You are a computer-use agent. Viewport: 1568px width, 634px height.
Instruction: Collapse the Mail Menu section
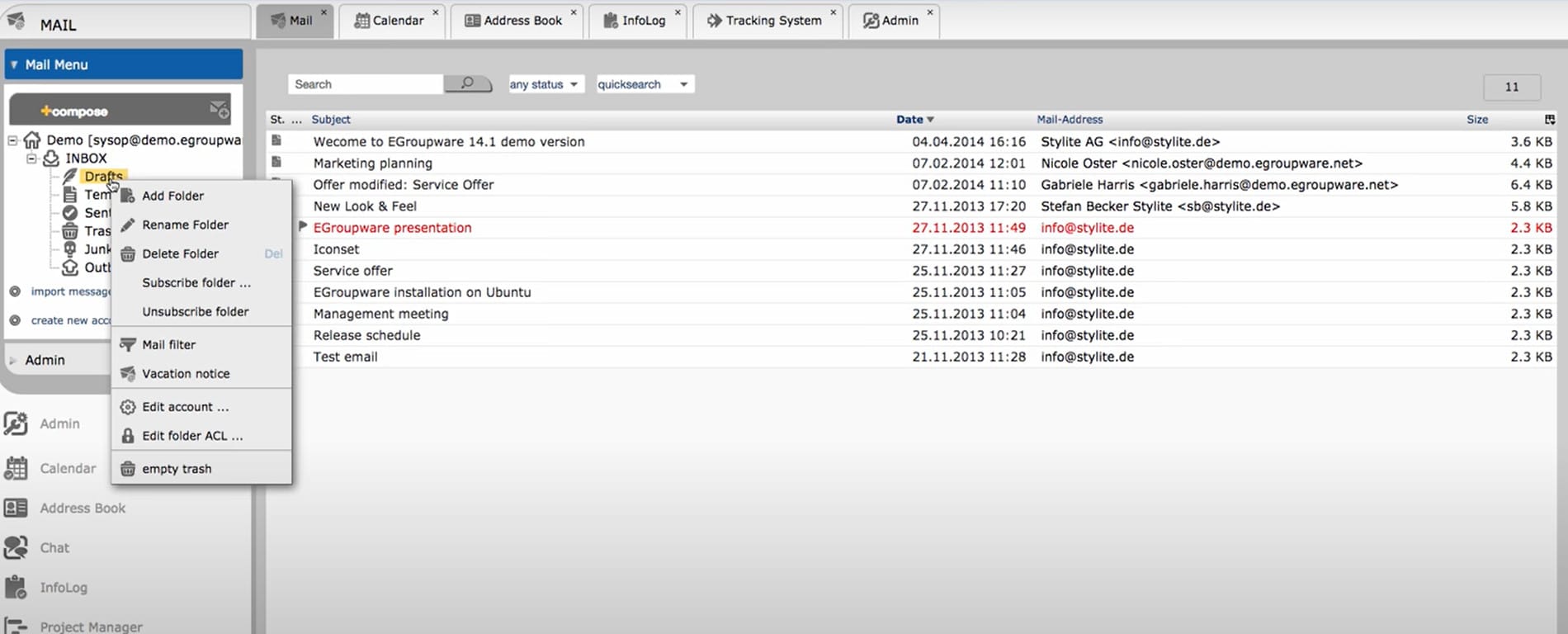[x=14, y=64]
